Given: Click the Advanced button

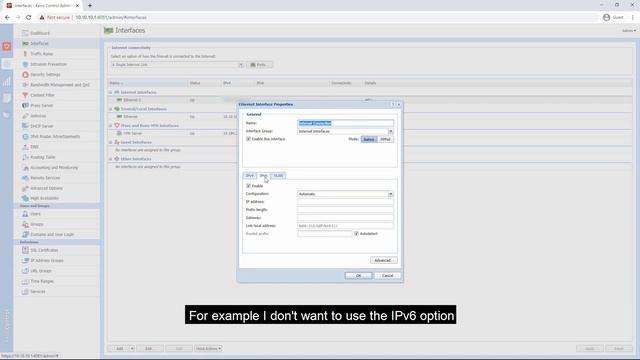Looking at the screenshot, I should (383, 260).
